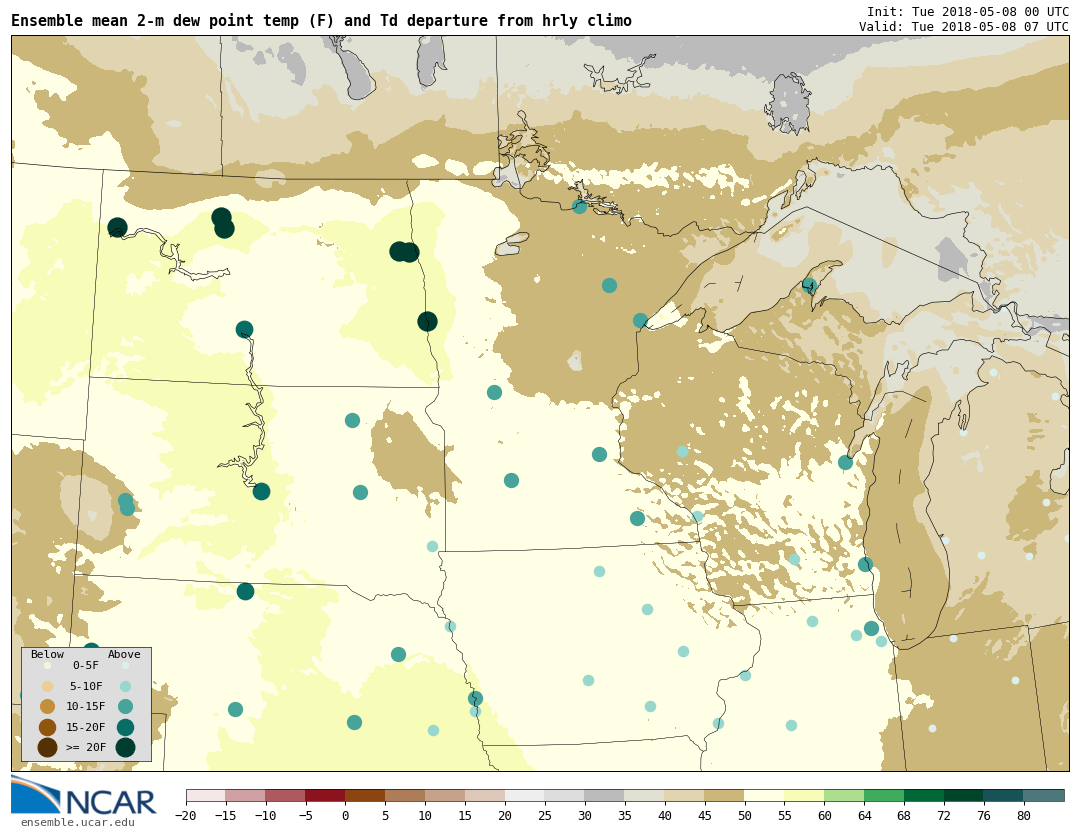
Task: Click the 'Below' legend heading
Action: pyautogui.click(x=48, y=654)
